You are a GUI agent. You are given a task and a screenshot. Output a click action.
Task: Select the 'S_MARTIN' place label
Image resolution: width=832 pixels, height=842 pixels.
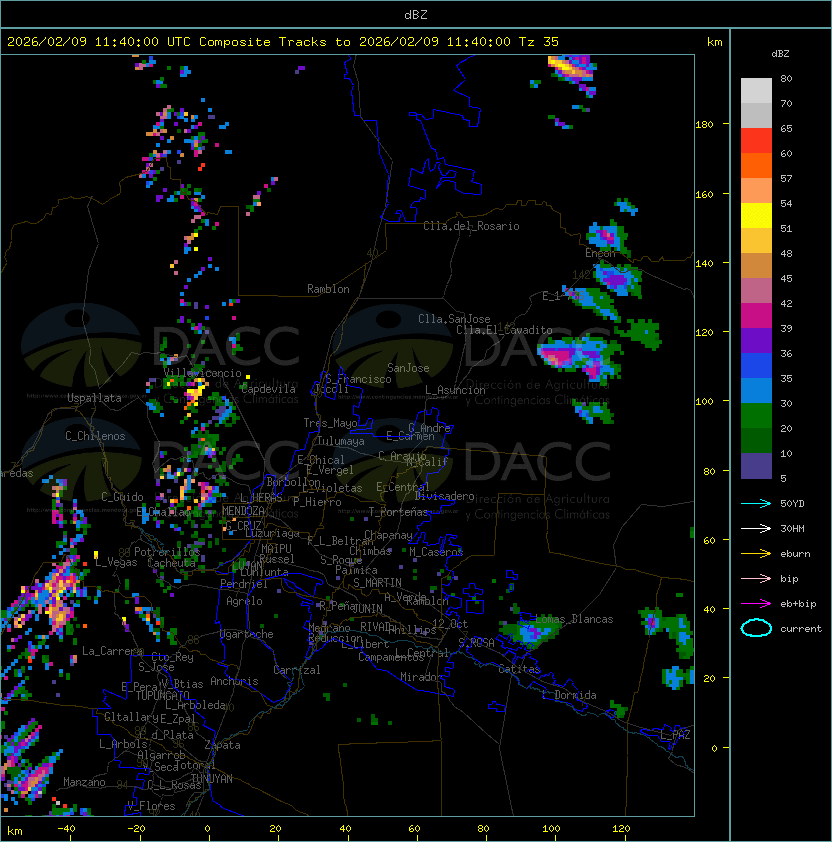(x=377, y=583)
